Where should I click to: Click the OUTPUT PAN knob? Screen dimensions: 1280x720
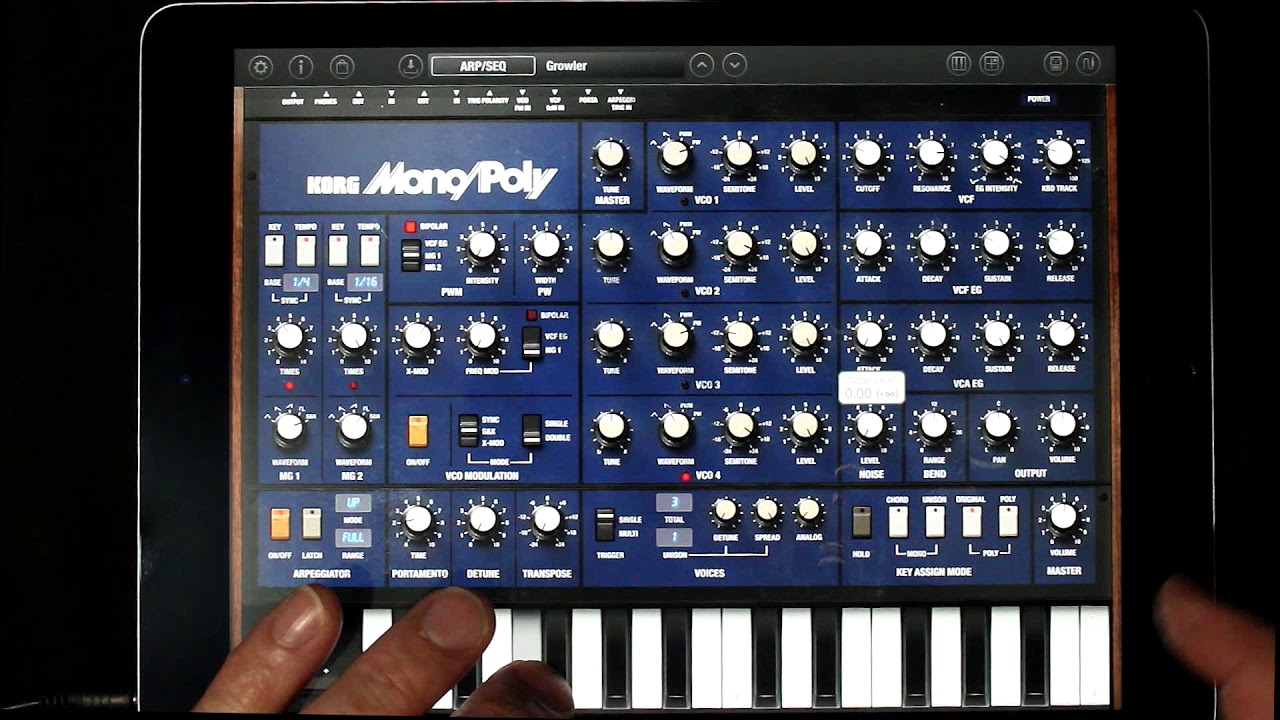click(998, 425)
